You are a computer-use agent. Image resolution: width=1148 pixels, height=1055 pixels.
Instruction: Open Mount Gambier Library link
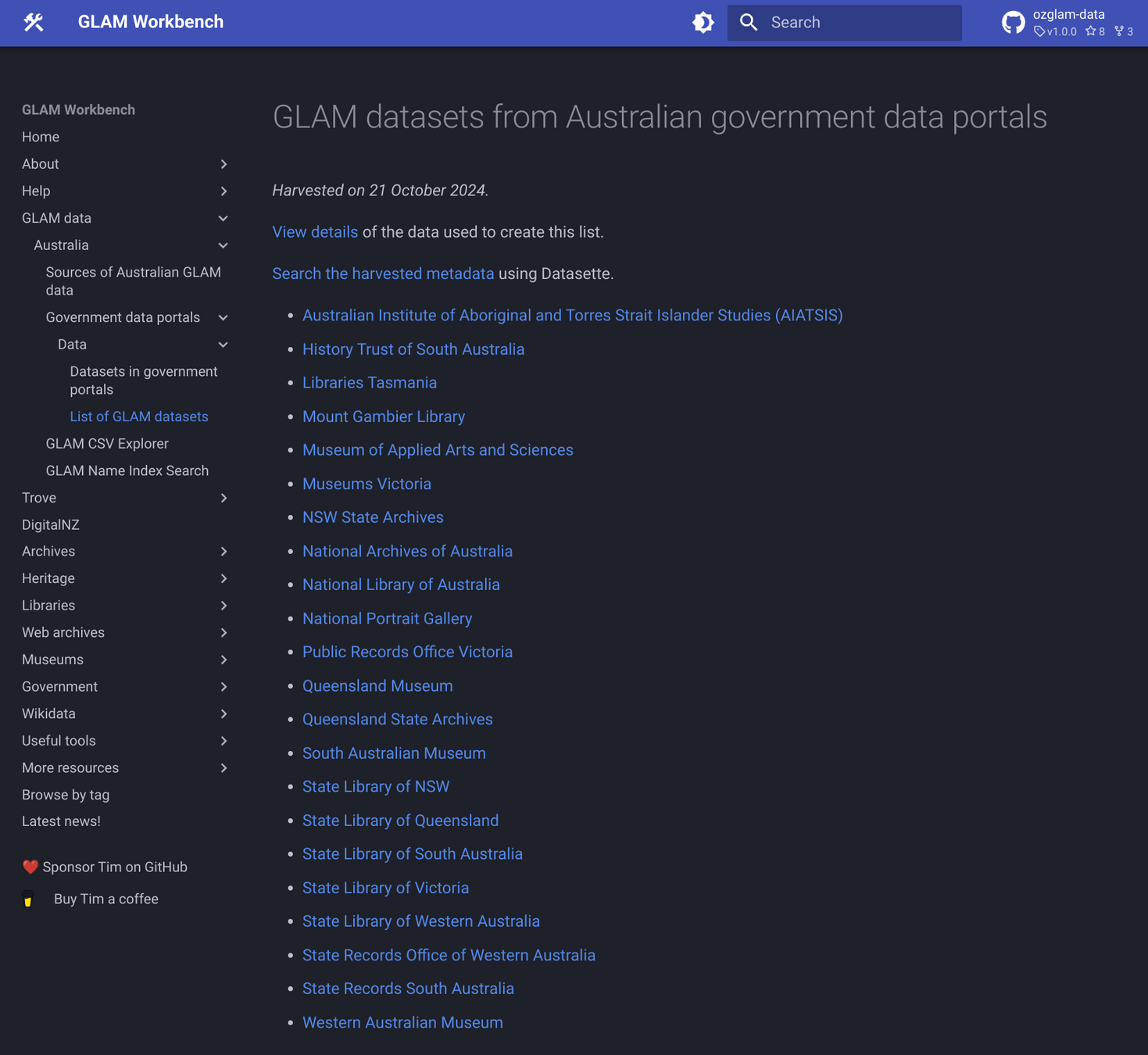coord(384,417)
